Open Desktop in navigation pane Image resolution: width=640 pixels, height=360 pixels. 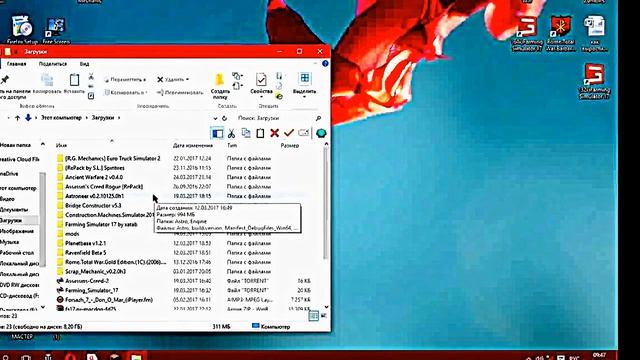(17, 253)
